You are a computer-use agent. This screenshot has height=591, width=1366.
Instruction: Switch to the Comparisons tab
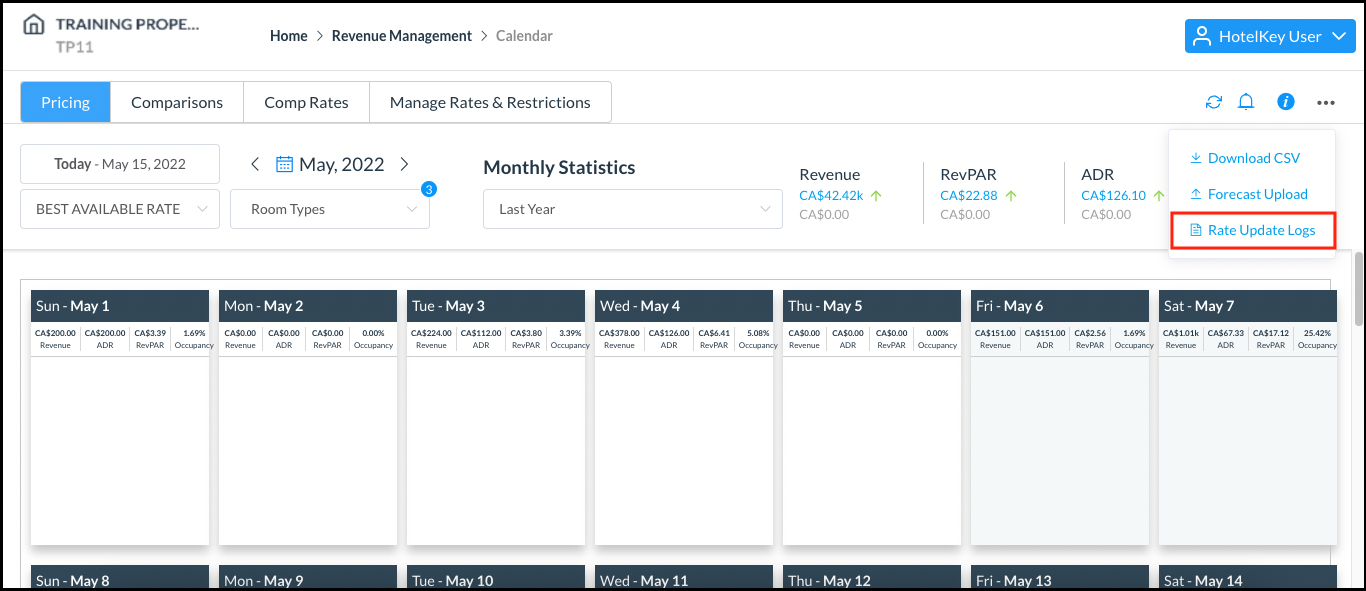click(x=176, y=101)
